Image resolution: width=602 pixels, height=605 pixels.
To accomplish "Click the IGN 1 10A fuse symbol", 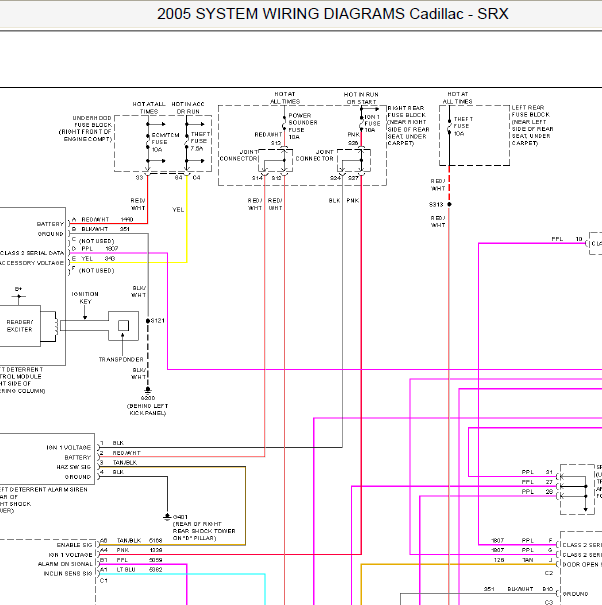I will pyautogui.click(x=362, y=123).
